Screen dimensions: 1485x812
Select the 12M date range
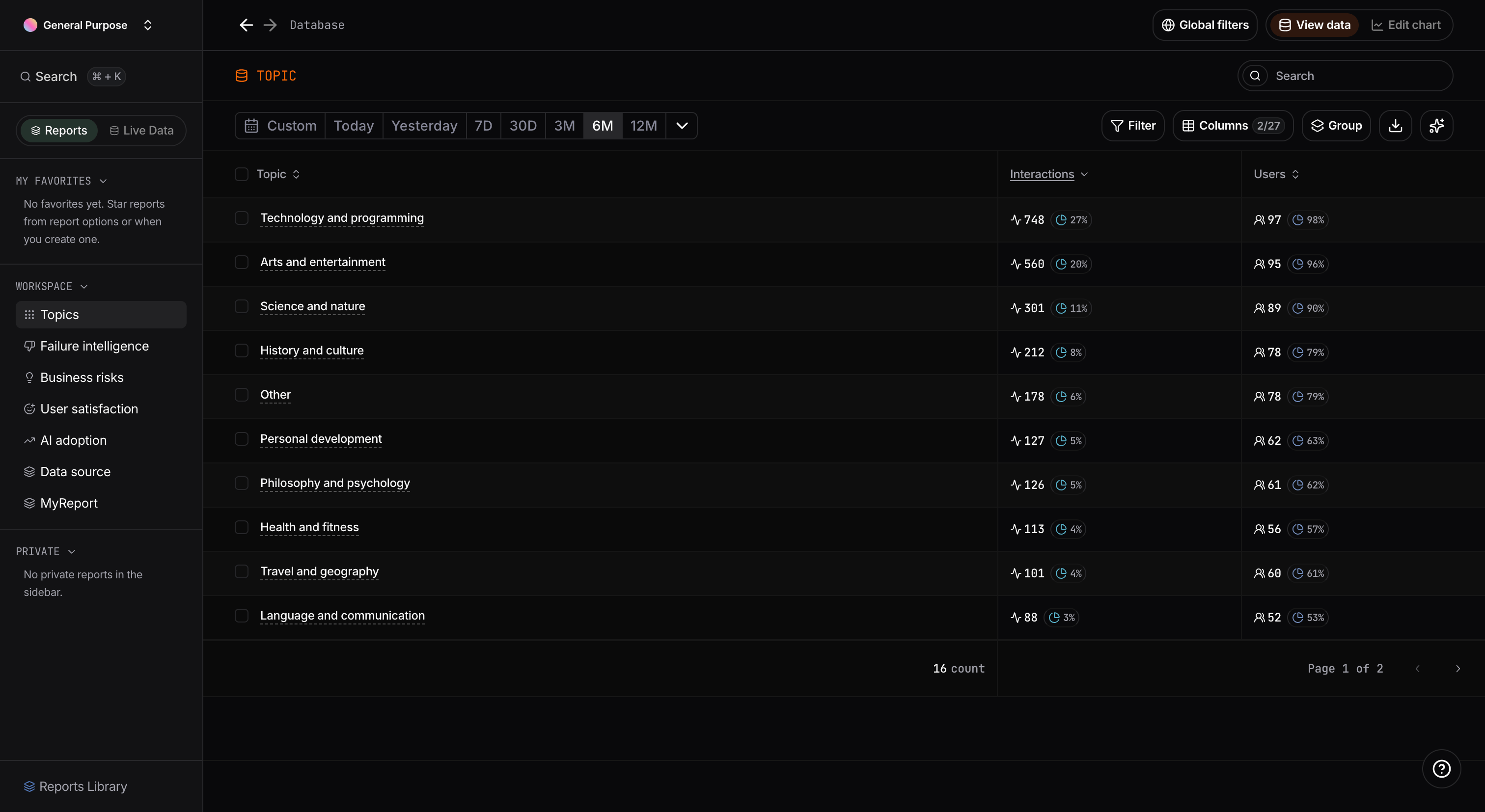pyautogui.click(x=643, y=126)
